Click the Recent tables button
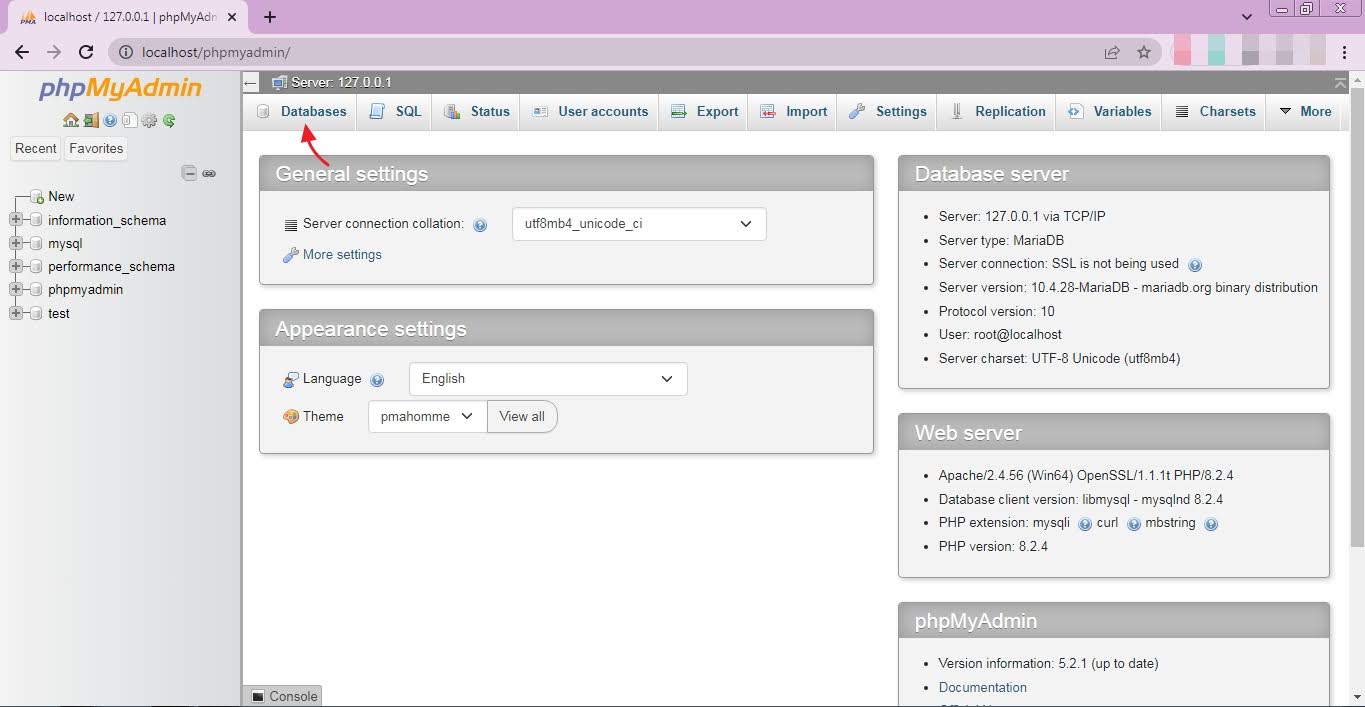Screen dimensions: 1365x707 click(x=36, y=148)
